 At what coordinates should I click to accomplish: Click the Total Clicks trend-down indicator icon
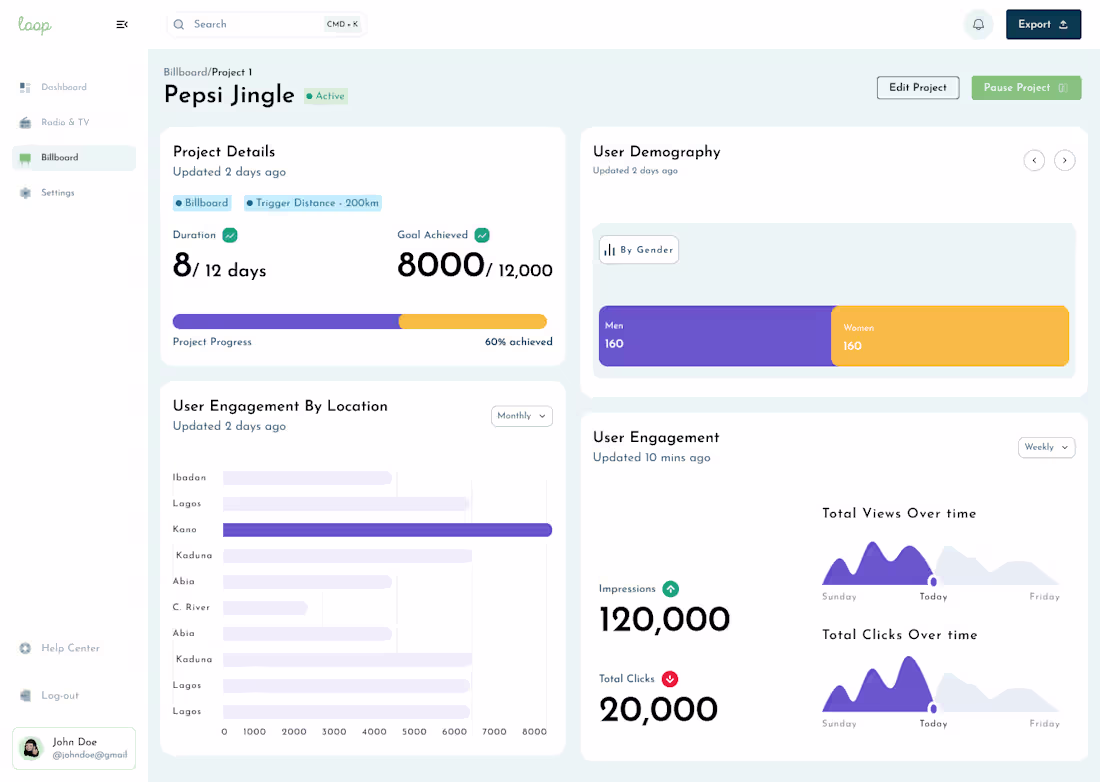click(670, 678)
